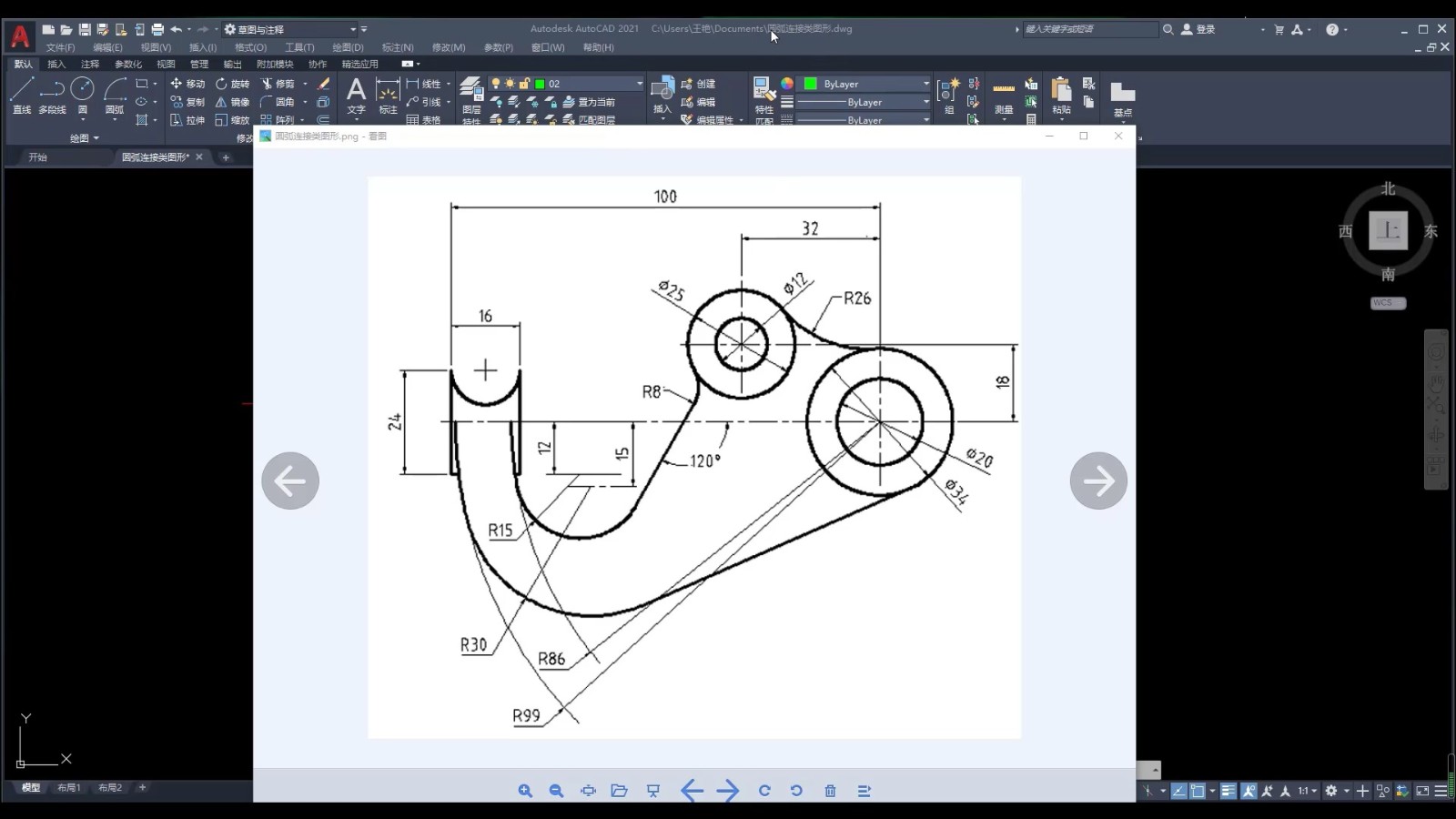The width and height of the screenshot is (1456, 819).
Task: Expand the Linear (线性) dimension dropdown
Action: (449, 84)
